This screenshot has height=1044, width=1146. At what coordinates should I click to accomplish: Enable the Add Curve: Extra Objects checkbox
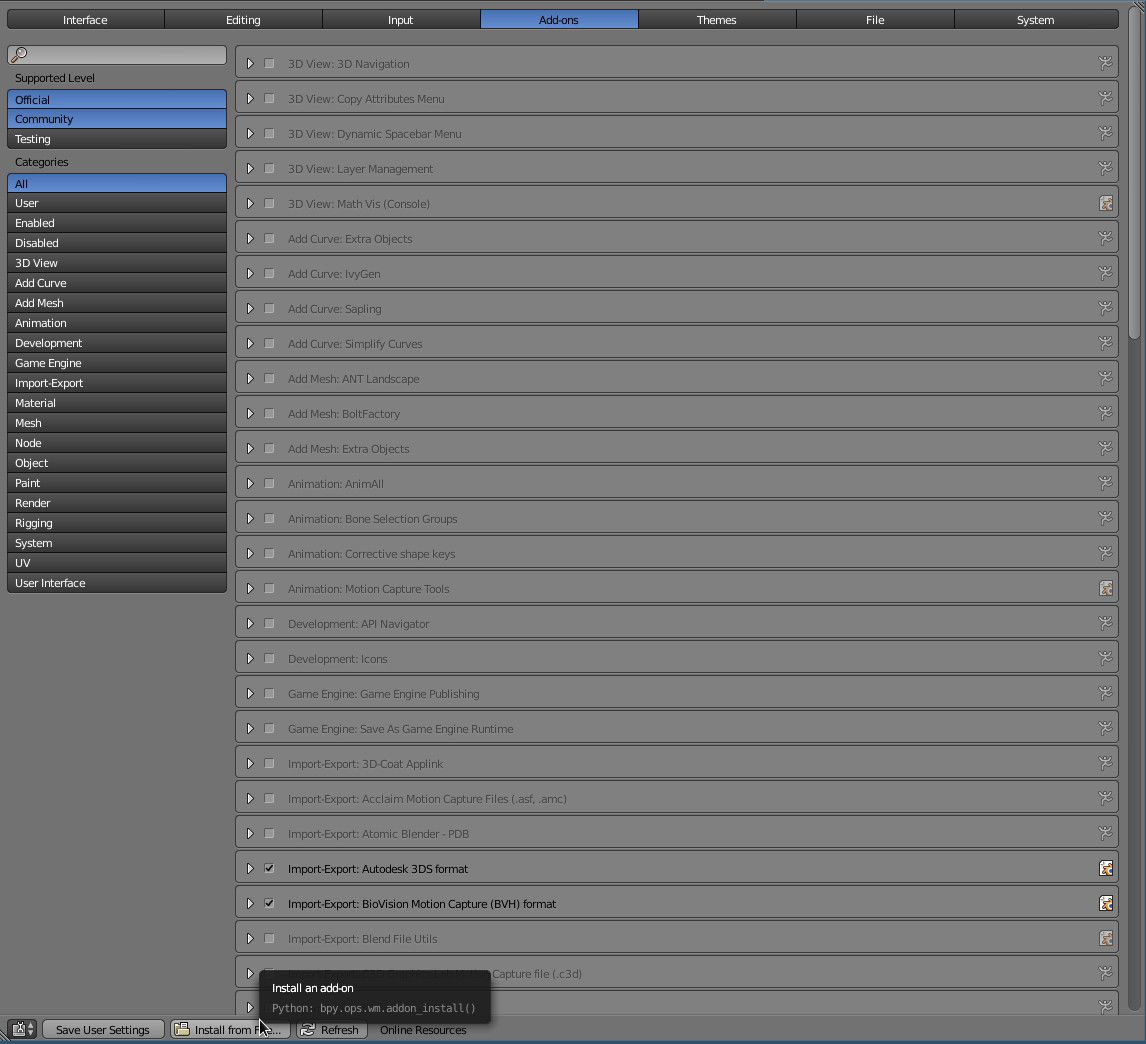tap(269, 239)
